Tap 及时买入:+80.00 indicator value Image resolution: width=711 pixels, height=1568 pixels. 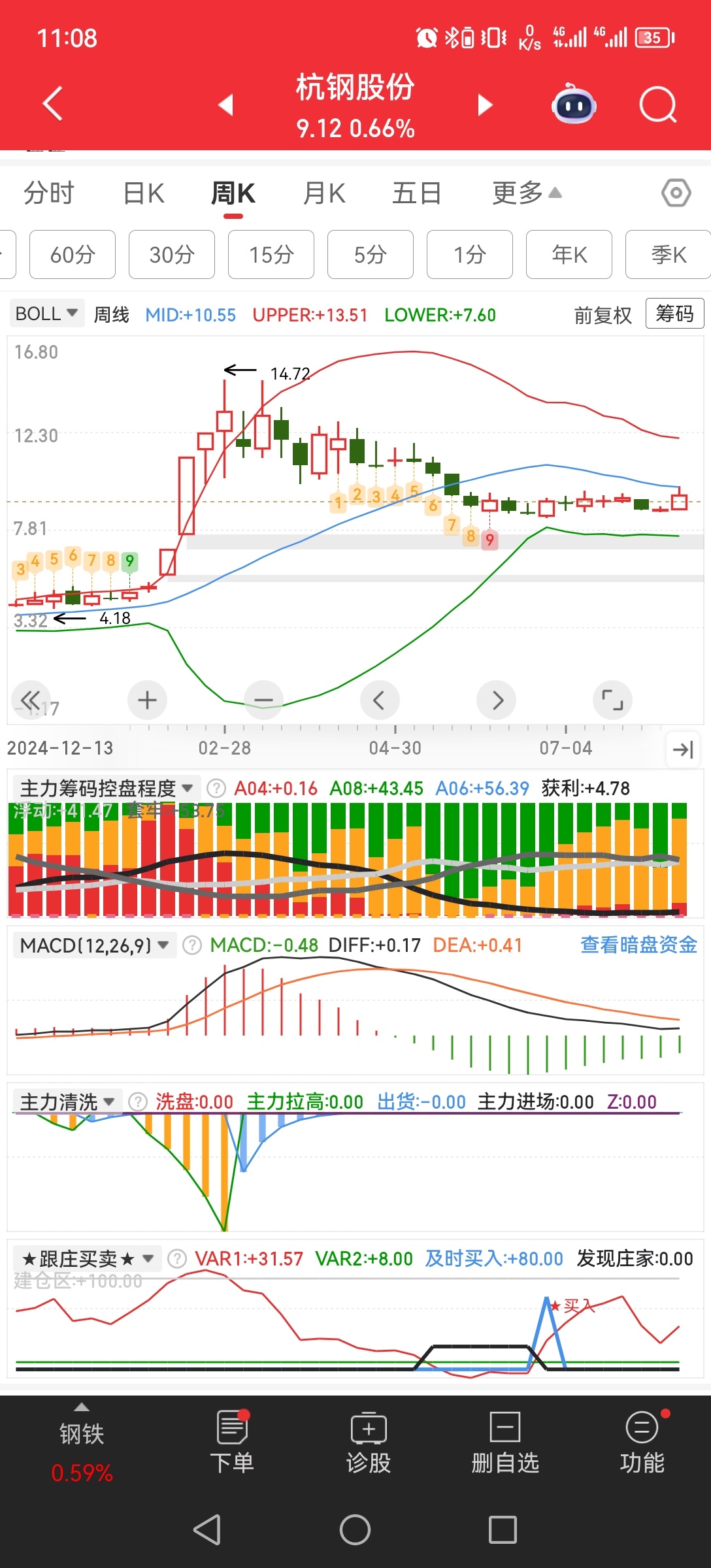pyautogui.click(x=494, y=1259)
